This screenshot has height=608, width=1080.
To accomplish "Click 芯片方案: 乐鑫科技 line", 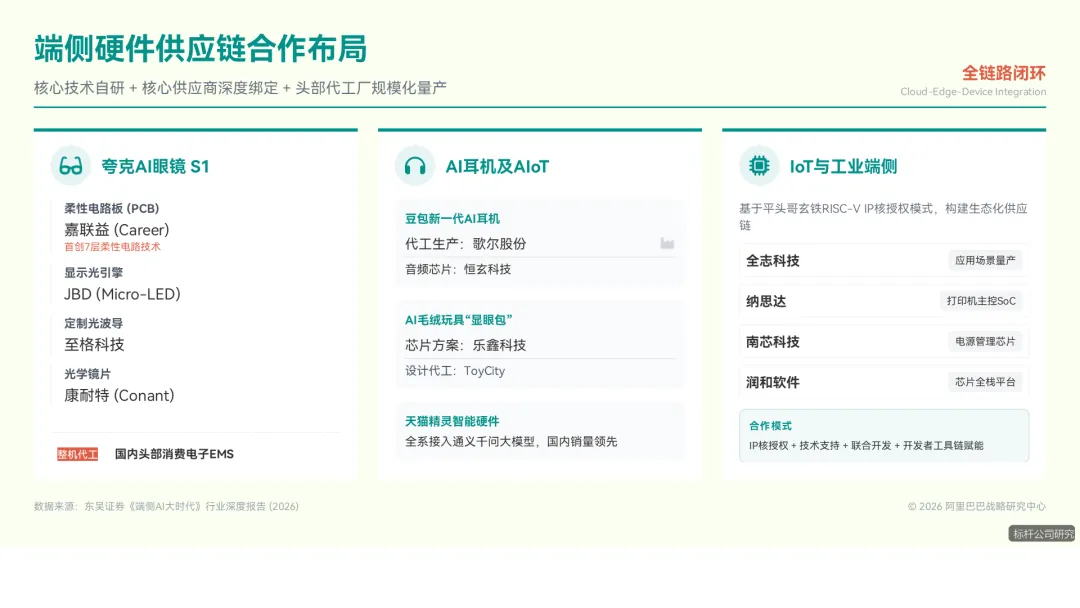I will tap(466, 345).
